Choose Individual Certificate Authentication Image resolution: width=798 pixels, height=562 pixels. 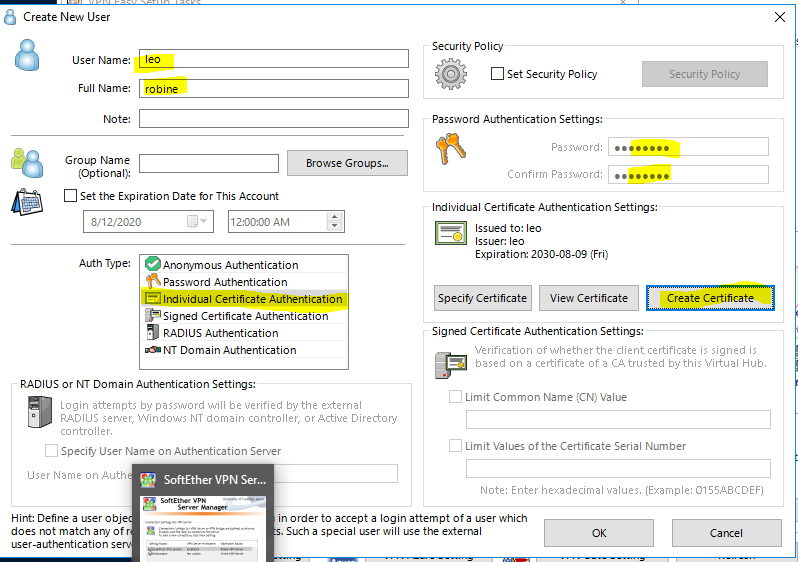tap(244, 299)
